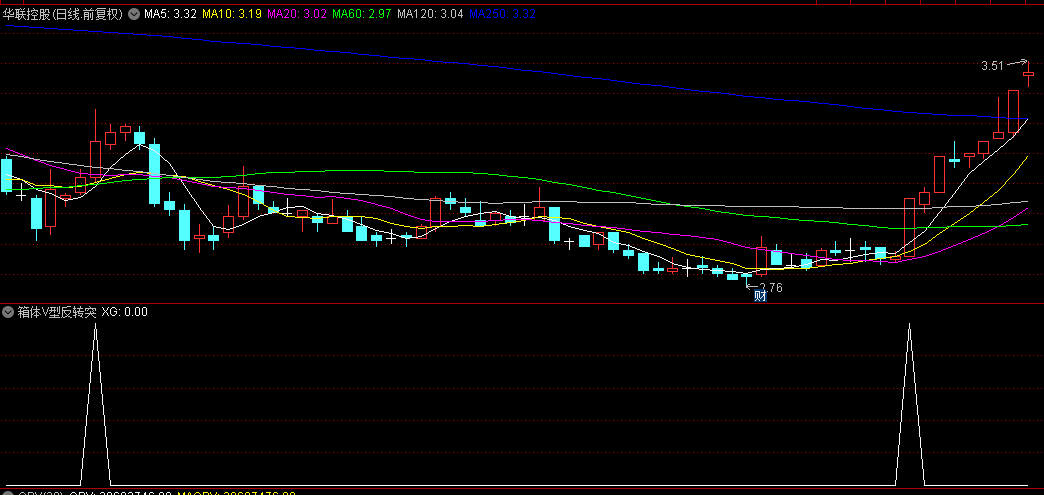Expand the 箱体V型反转突 indicator dropdown icon
1044x495 pixels.
(9, 311)
